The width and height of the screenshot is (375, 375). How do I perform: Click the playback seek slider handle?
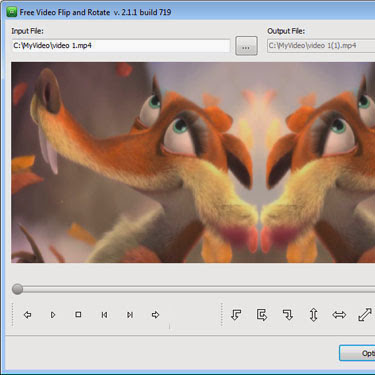click(17, 289)
